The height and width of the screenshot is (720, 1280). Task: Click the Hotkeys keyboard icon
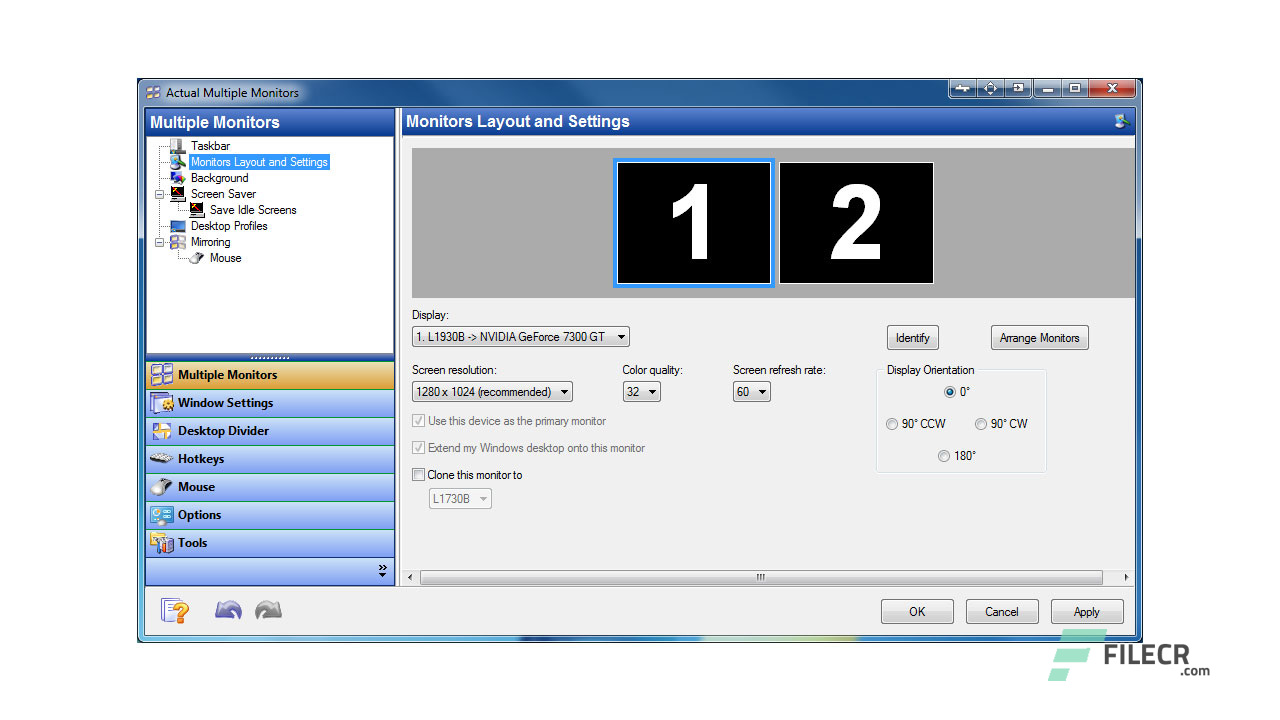tap(162, 459)
